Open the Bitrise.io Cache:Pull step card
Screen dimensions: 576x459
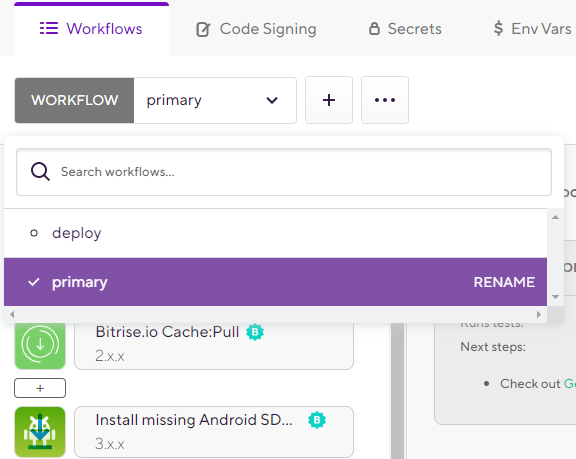(214, 345)
